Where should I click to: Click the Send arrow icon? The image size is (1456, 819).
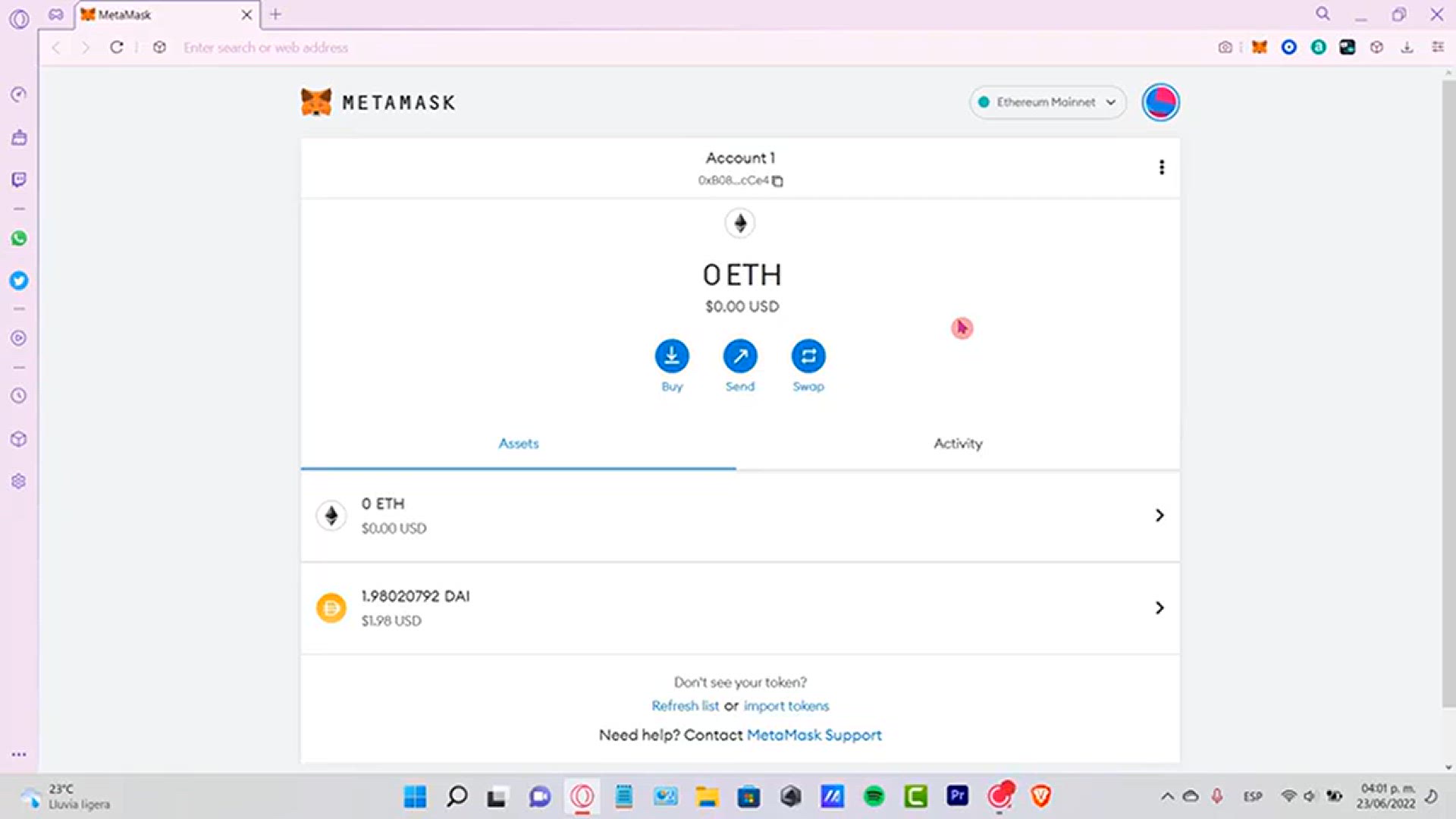[x=740, y=356]
